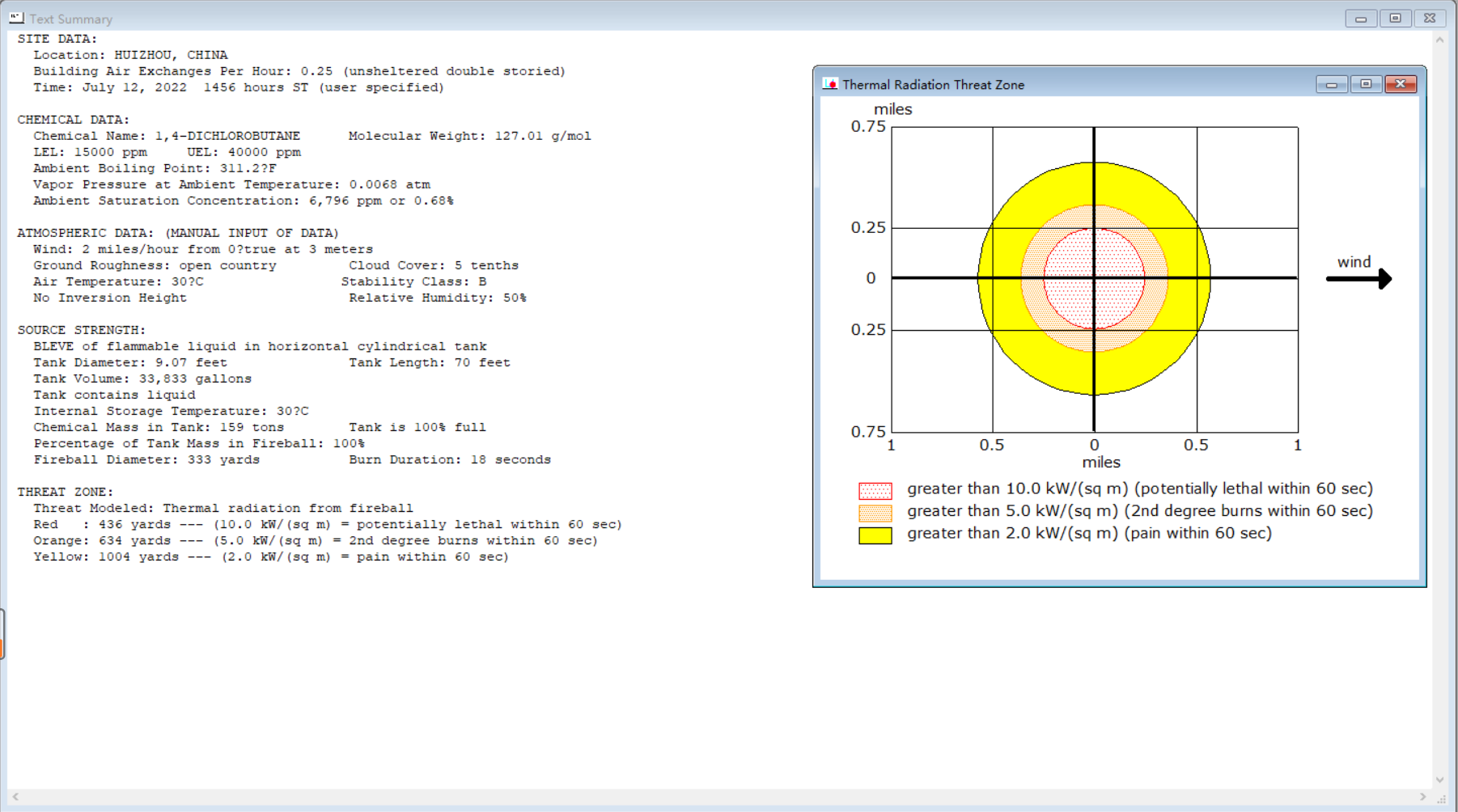Click the 'Yellow: 1004 yards' line
1458x812 pixels.
click(271, 556)
